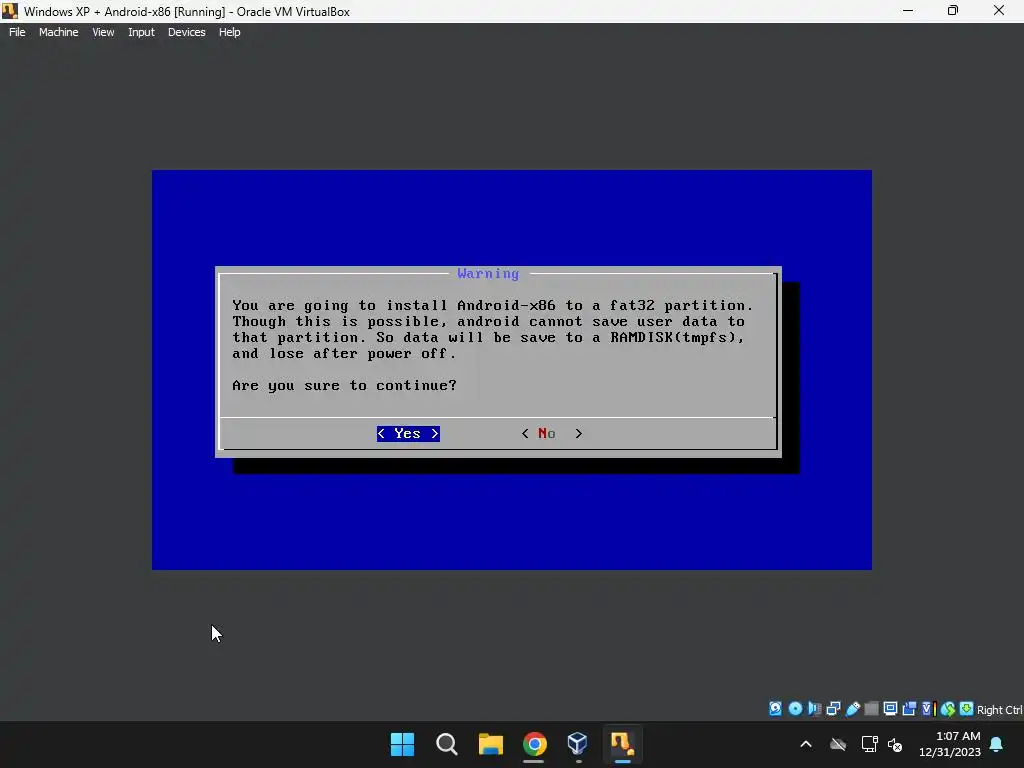The image size is (1024, 768).
Task: Open the Input menu
Action: click(x=141, y=32)
